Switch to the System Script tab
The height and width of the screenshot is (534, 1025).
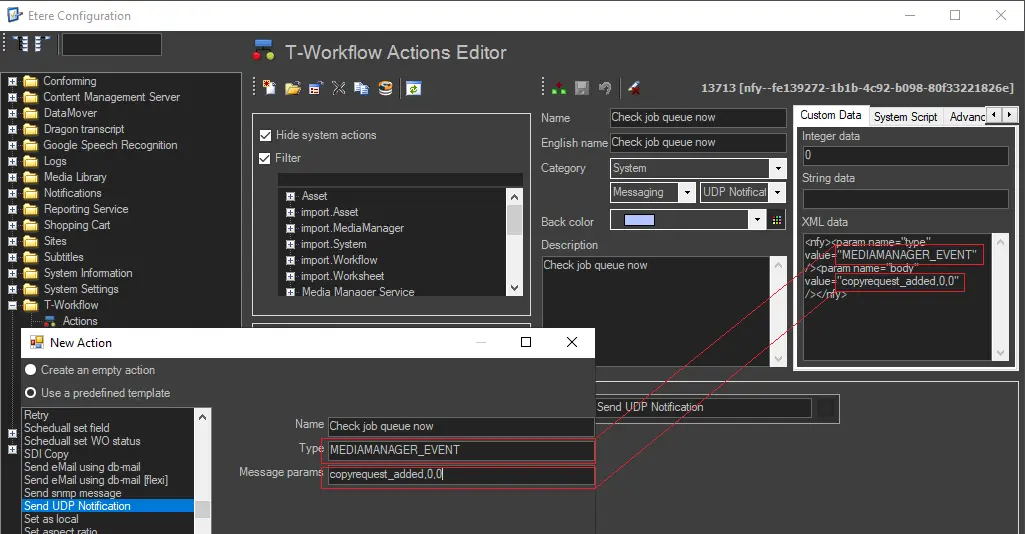905,117
